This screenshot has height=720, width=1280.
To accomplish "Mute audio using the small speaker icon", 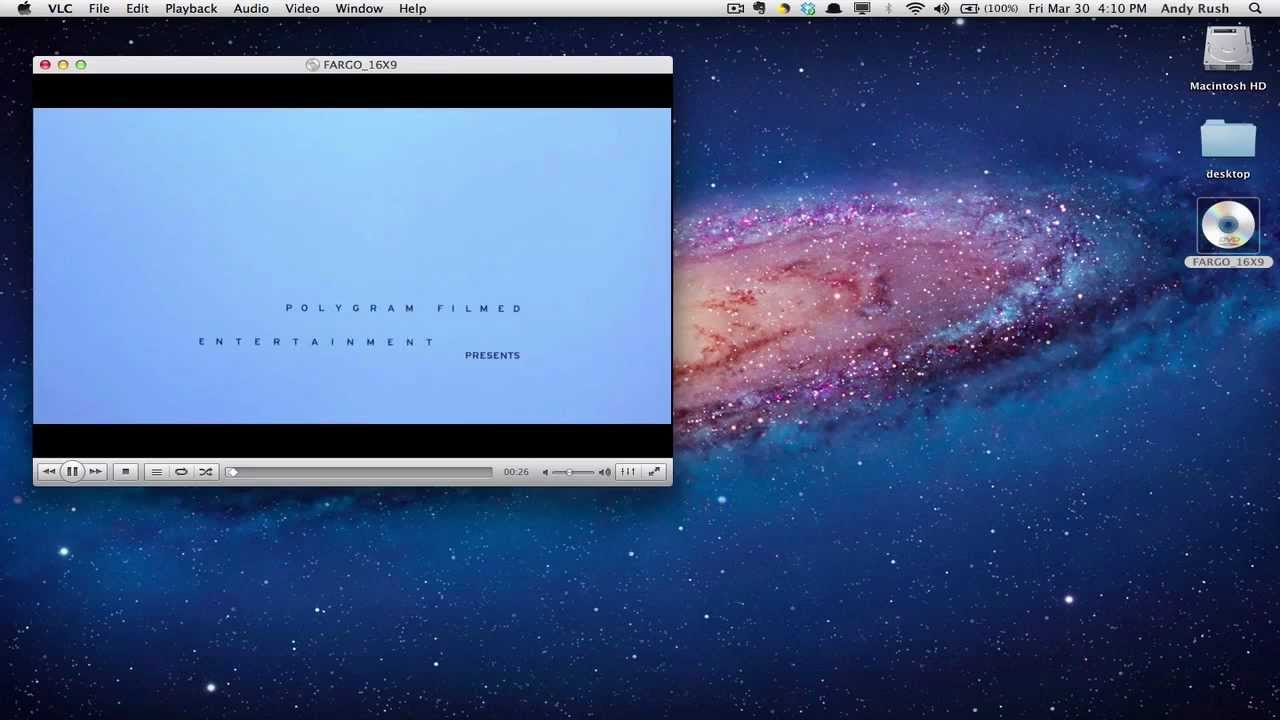I will 545,472.
